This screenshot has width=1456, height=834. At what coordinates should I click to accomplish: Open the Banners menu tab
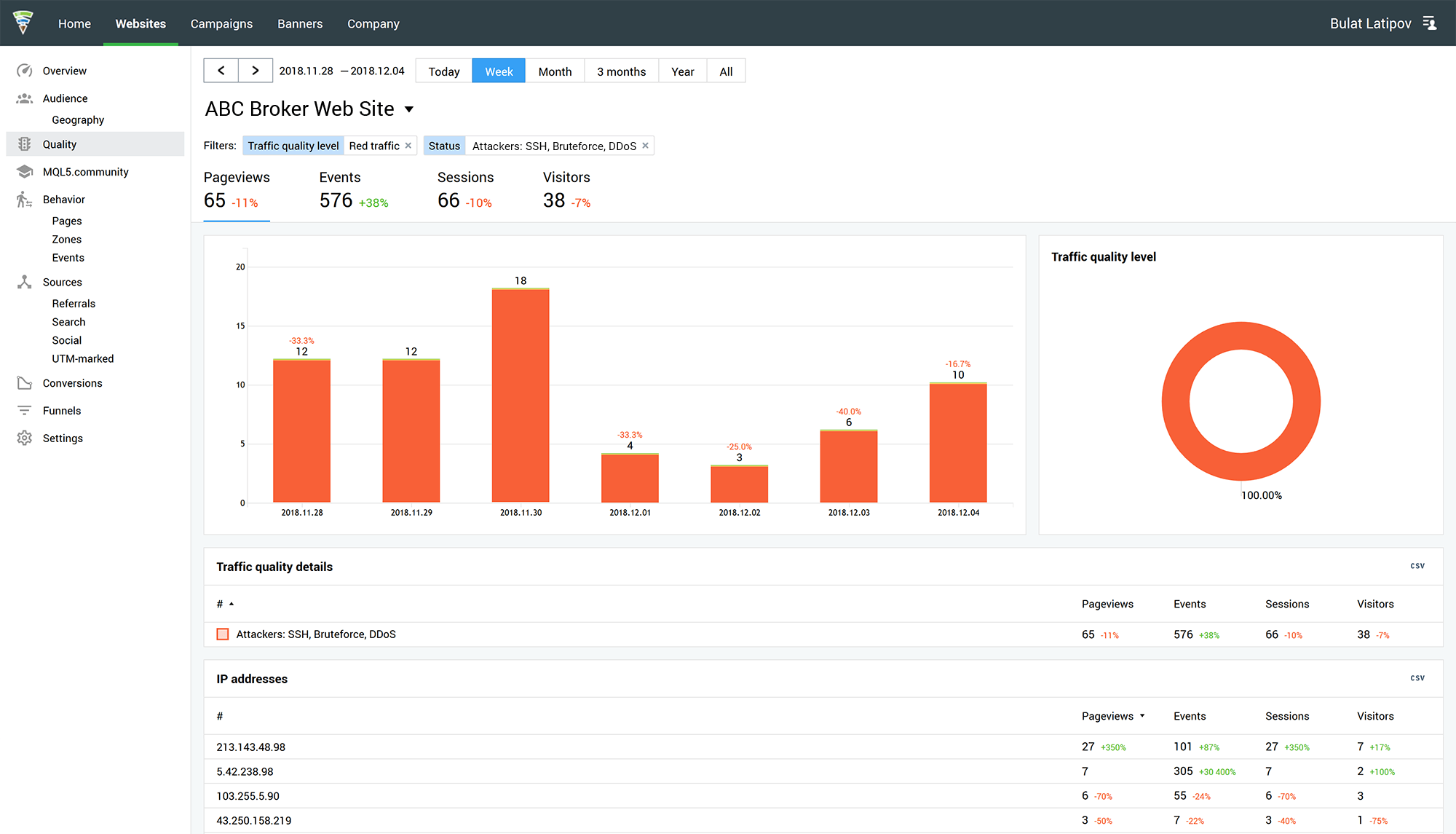pos(300,23)
